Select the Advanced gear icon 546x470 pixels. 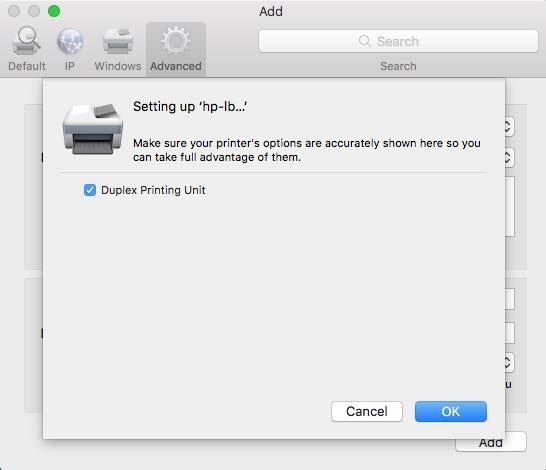click(176, 41)
